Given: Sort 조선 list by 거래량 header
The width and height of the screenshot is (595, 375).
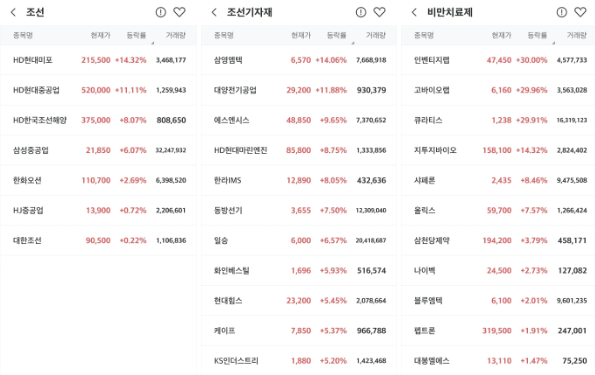Looking at the screenshot, I should click(x=176, y=35).
